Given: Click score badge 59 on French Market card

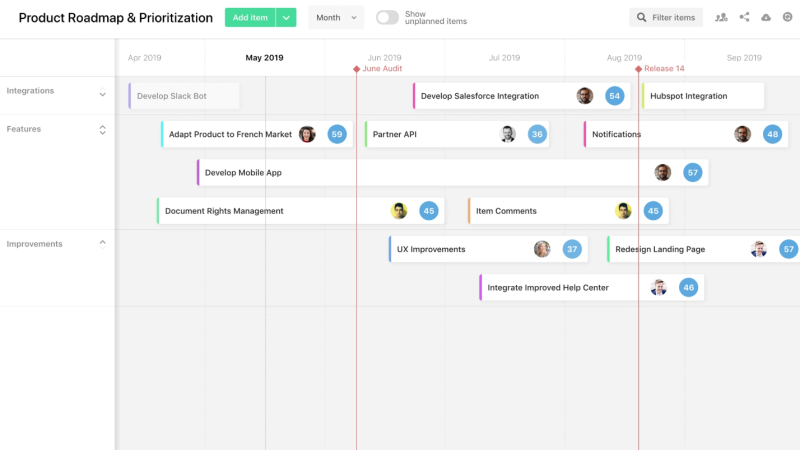Looking at the screenshot, I should click(x=337, y=134).
